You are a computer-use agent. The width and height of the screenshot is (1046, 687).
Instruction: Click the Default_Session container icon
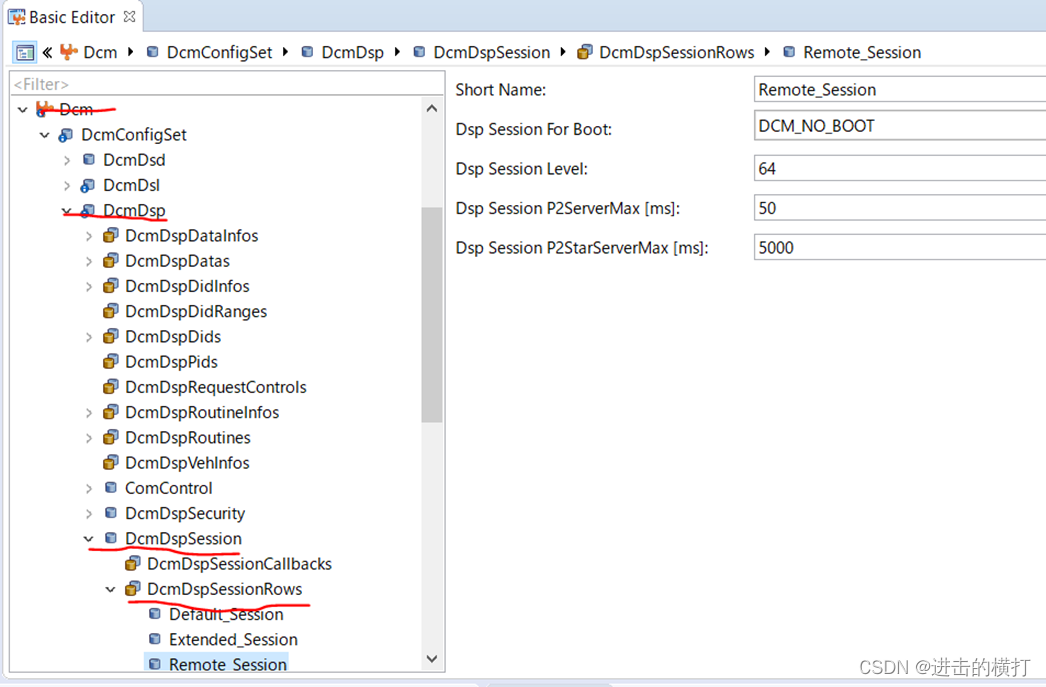[155, 614]
